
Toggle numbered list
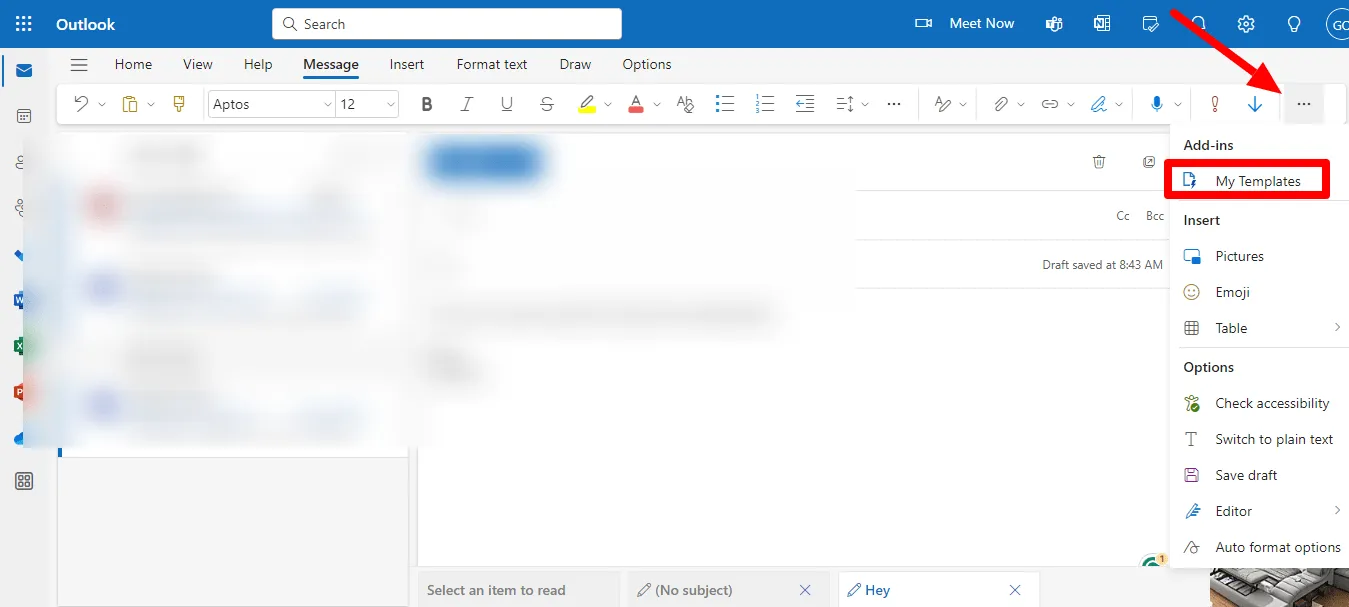click(765, 104)
